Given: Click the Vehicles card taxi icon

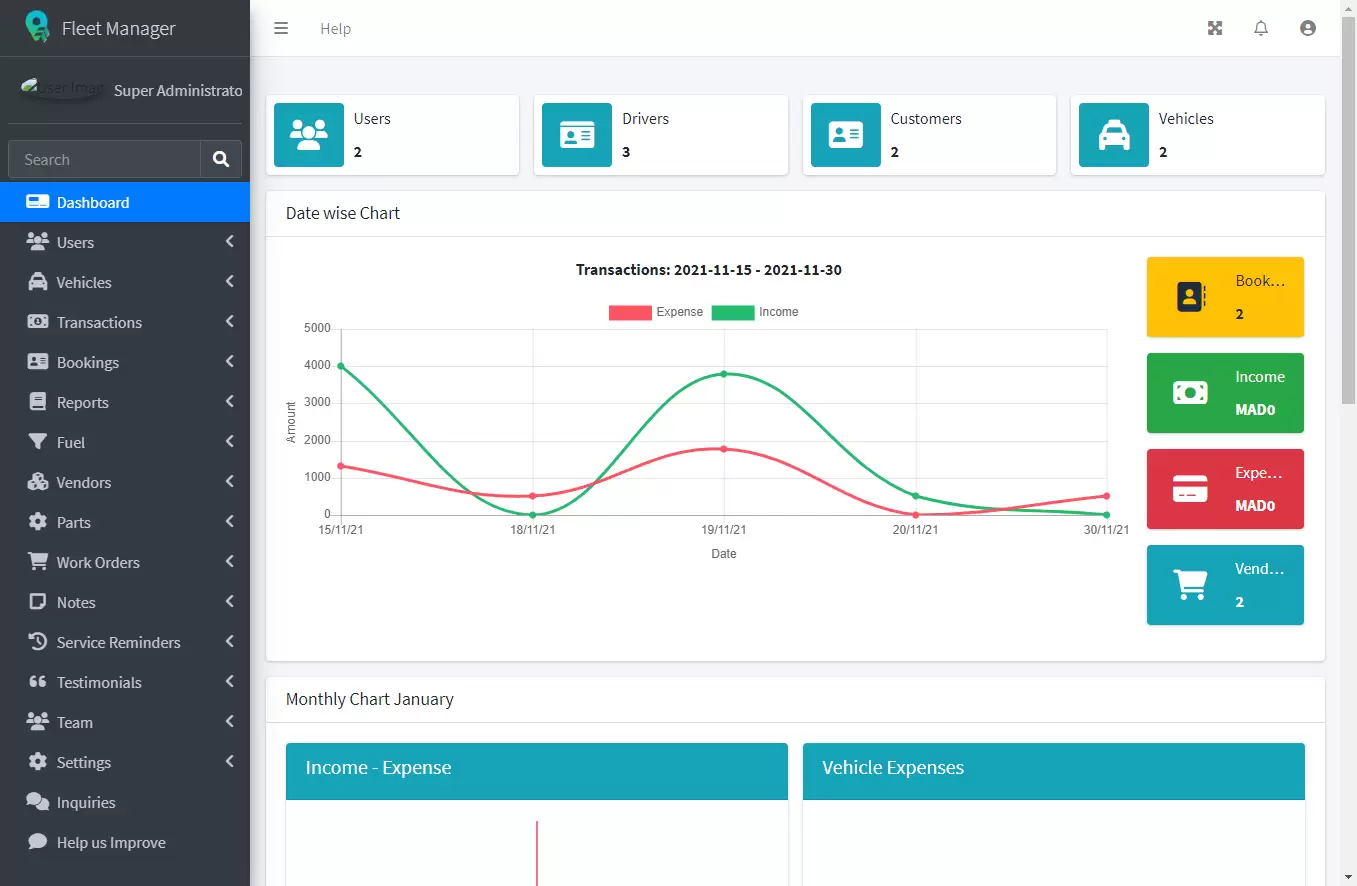Looking at the screenshot, I should coord(1114,135).
